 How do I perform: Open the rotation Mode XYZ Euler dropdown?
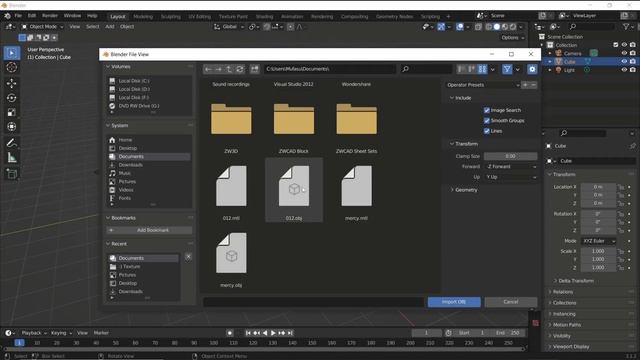[x=599, y=241]
